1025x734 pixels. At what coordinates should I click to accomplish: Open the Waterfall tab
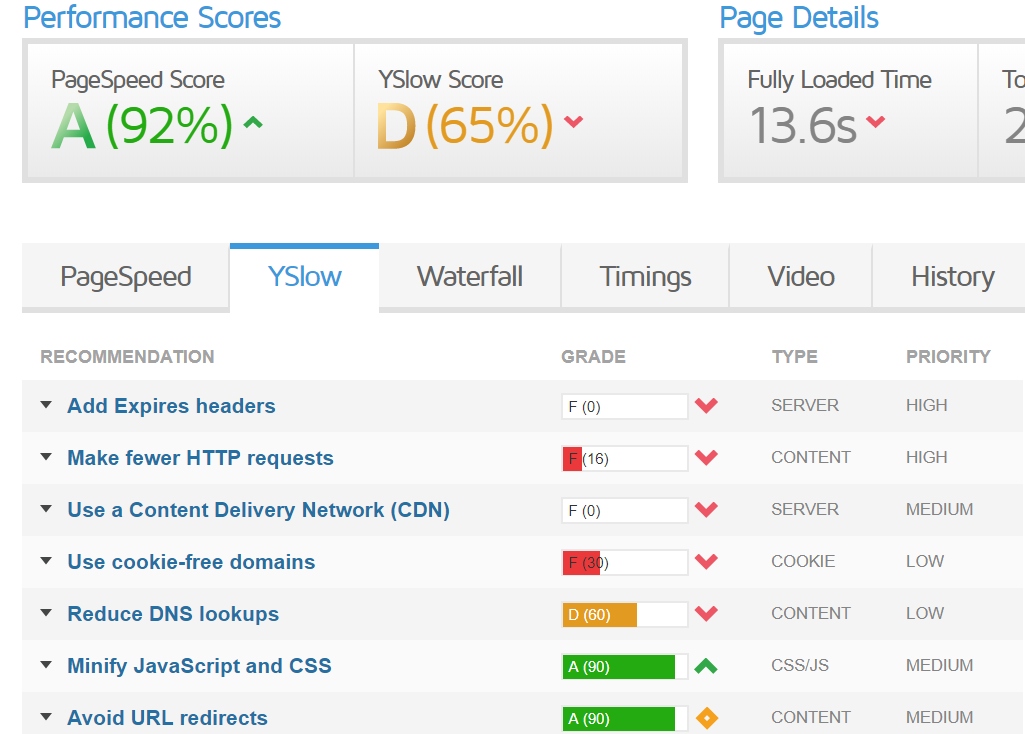click(x=469, y=277)
